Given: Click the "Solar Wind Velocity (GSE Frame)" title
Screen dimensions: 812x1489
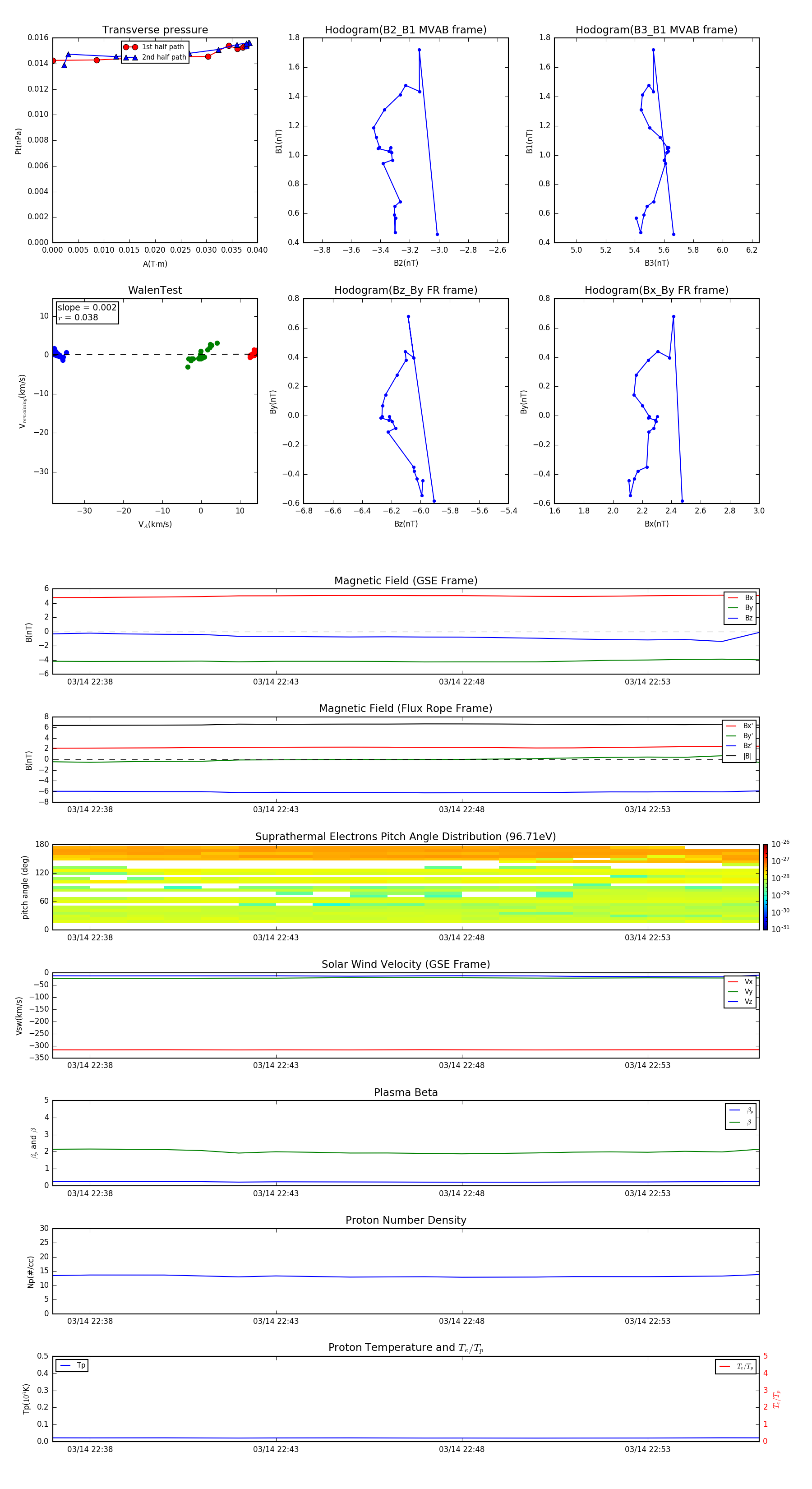Looking at the screenshot, I should 406,965.
